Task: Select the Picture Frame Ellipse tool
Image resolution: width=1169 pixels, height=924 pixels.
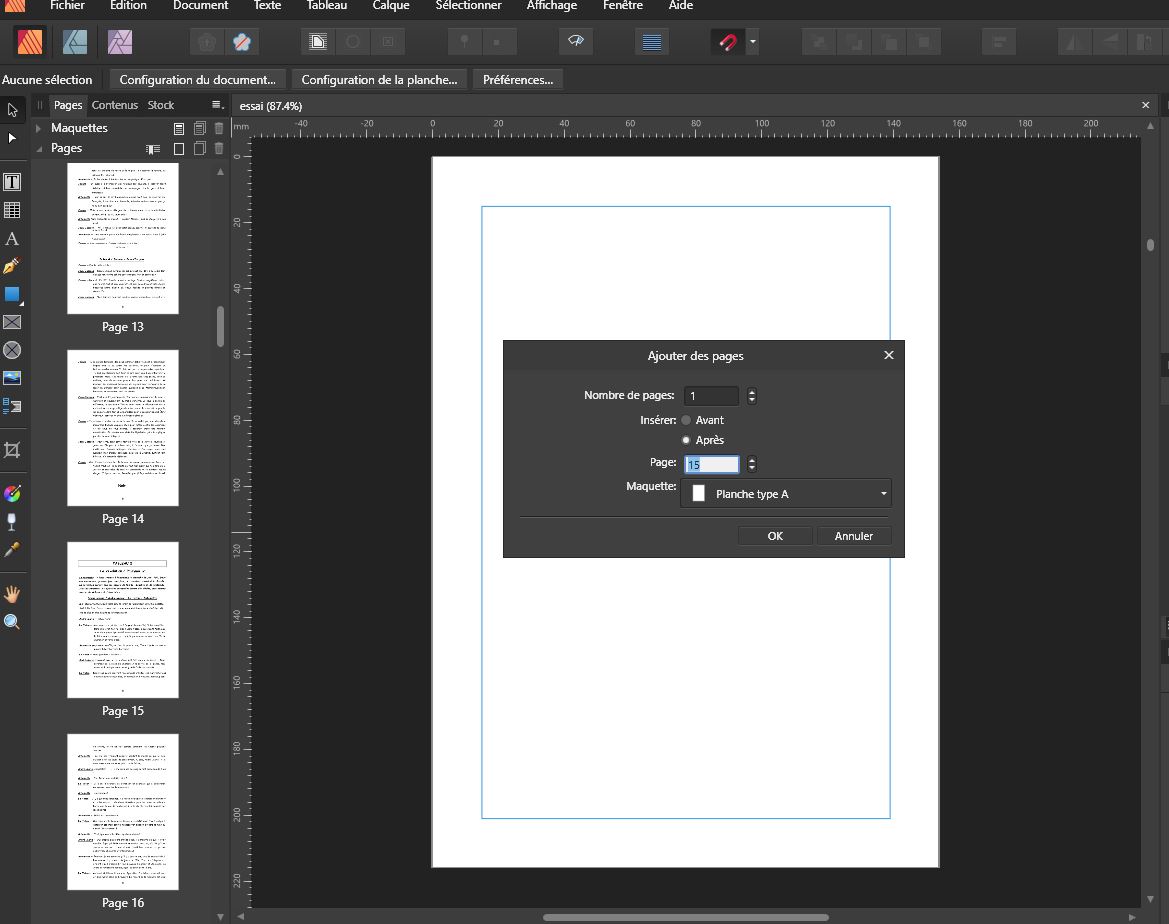Action: [12, 350]
